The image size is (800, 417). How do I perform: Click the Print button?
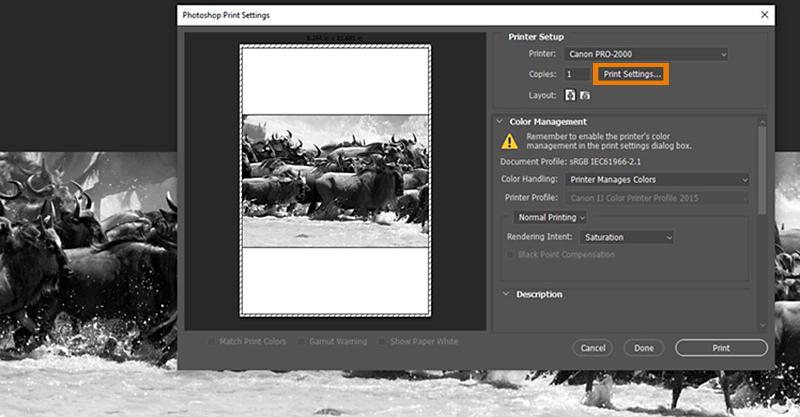pos(721,348)
